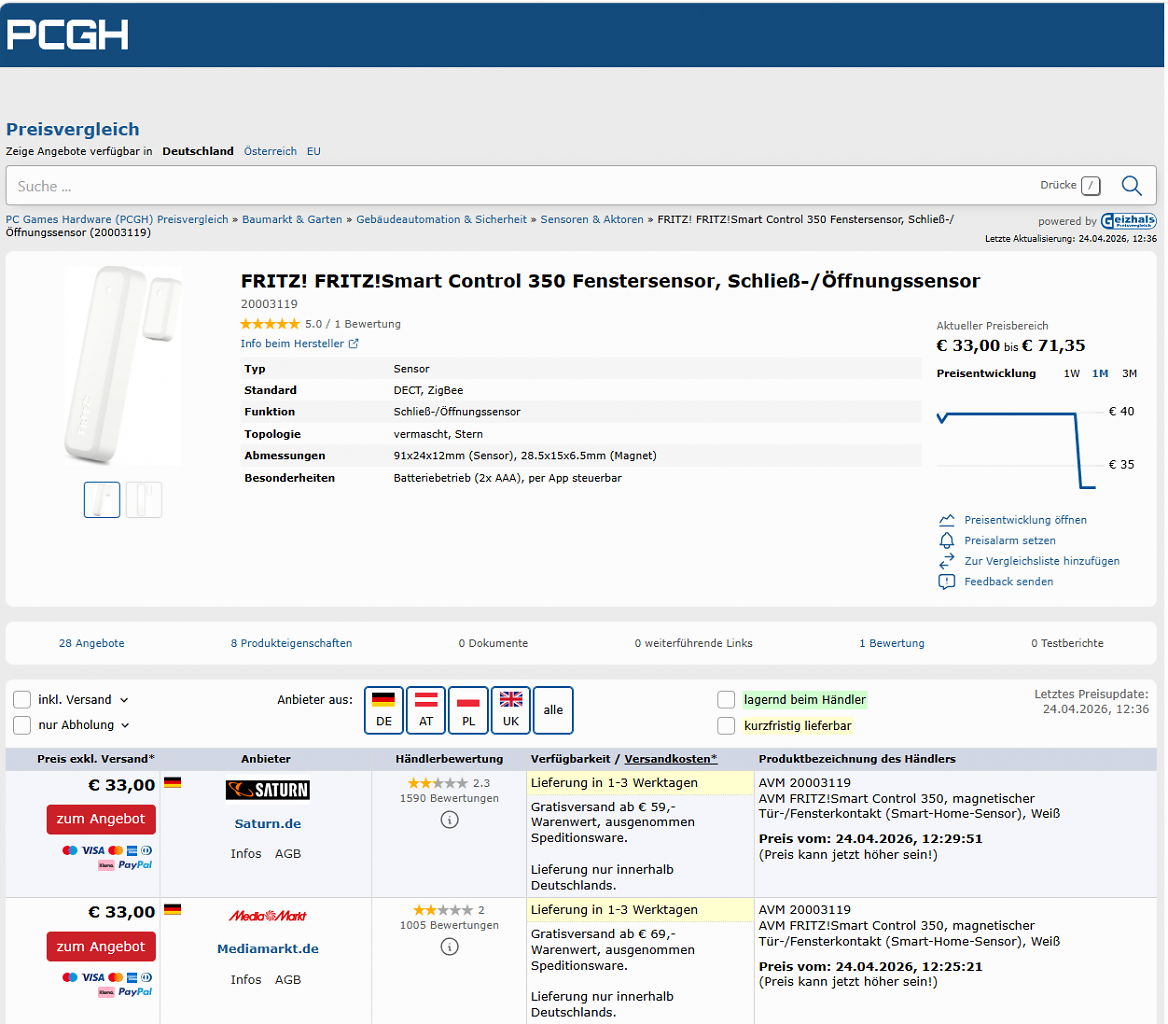Switch price chart to 1M
The width and height of the screenshot is (1168, 1024).
click(1100, 374)
